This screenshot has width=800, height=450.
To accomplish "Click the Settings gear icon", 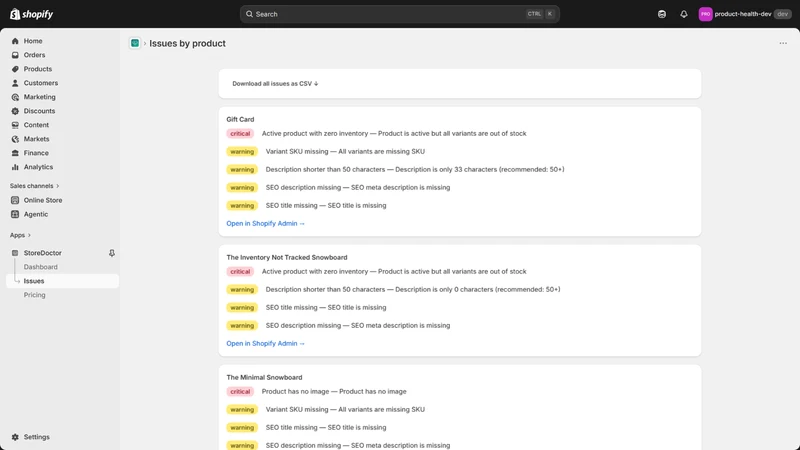I will [15, 437].
